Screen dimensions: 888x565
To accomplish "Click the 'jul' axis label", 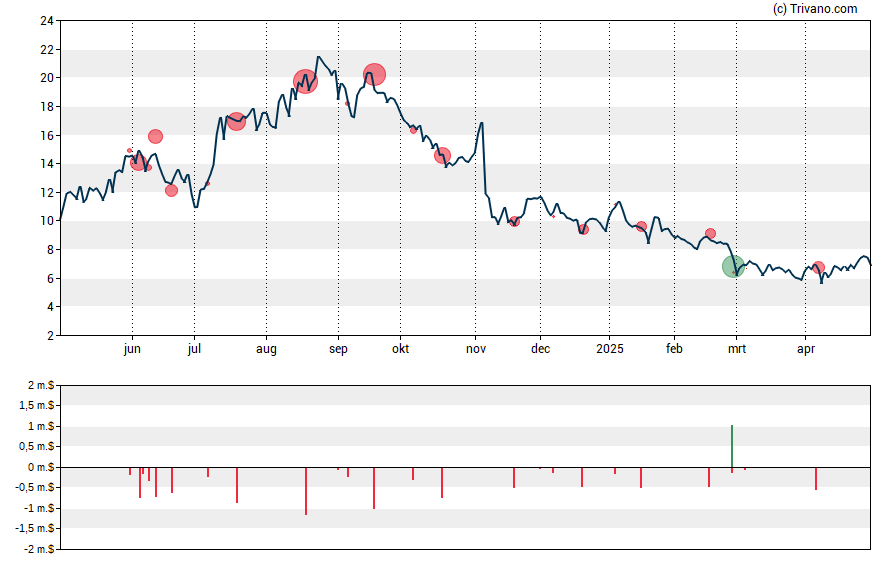I will tap(194, 348).
